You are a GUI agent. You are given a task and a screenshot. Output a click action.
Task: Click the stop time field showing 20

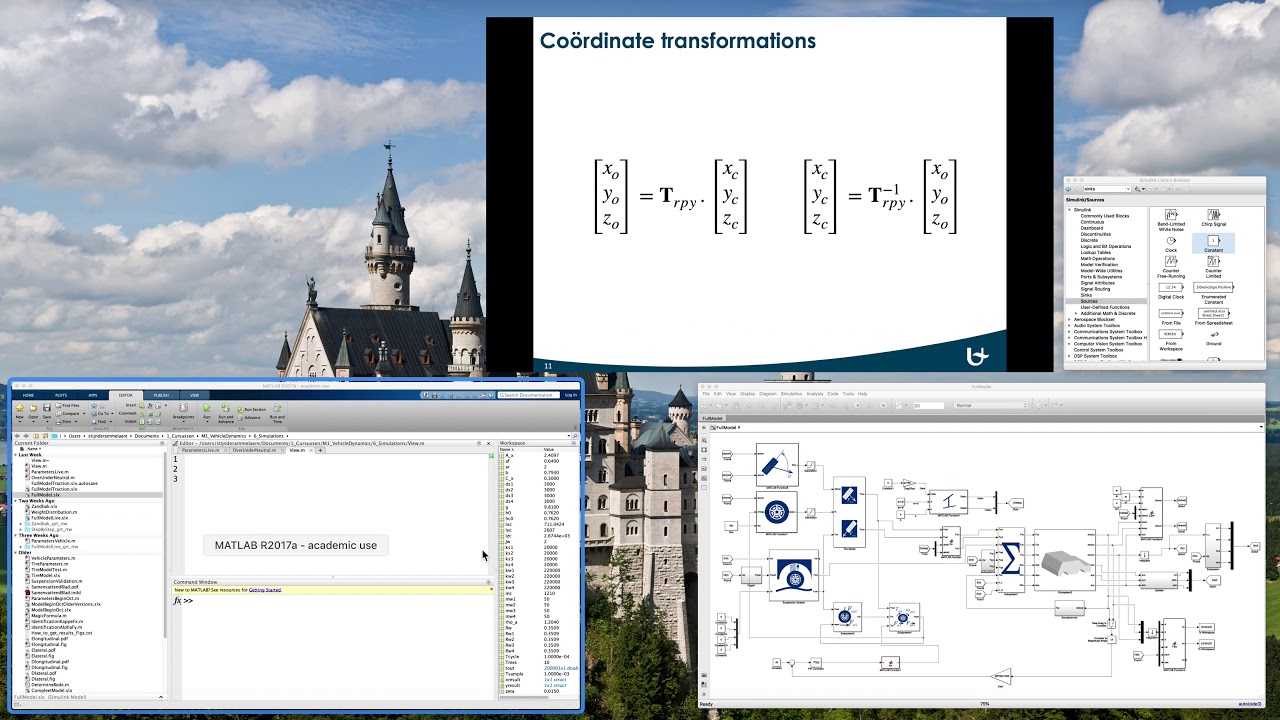click(x=929, y=405)
